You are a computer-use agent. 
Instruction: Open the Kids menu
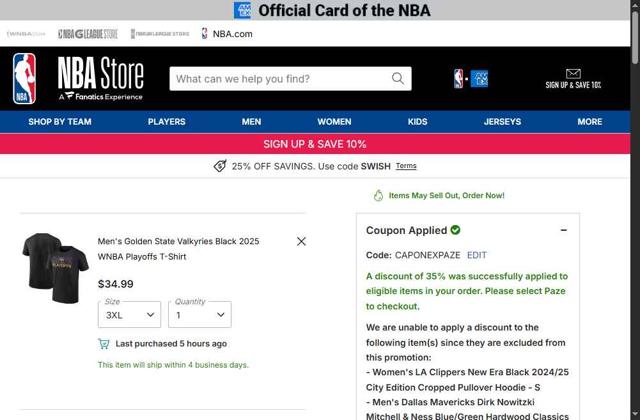(418, 122)
